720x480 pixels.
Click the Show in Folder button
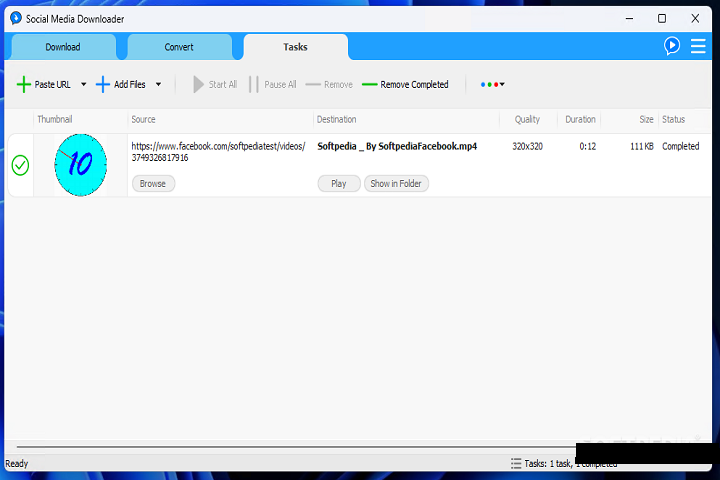click(396, 184)
